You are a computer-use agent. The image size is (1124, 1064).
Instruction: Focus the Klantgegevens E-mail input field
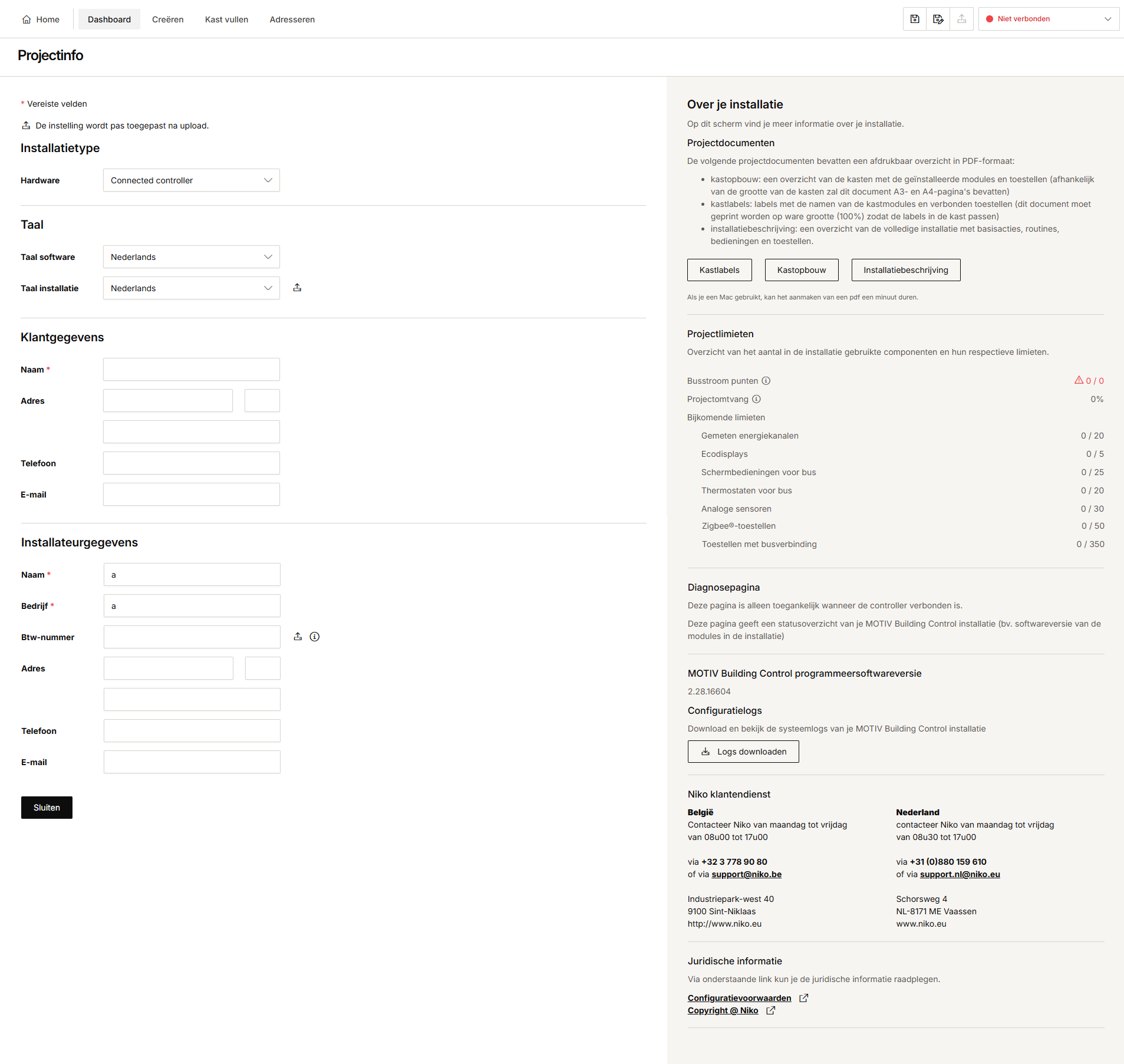(192, 495)
